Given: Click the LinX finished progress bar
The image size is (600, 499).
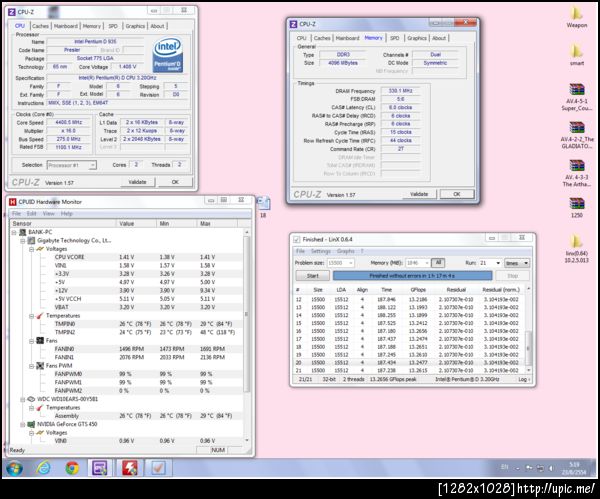Looking at the screenshot, I should 412,276.
